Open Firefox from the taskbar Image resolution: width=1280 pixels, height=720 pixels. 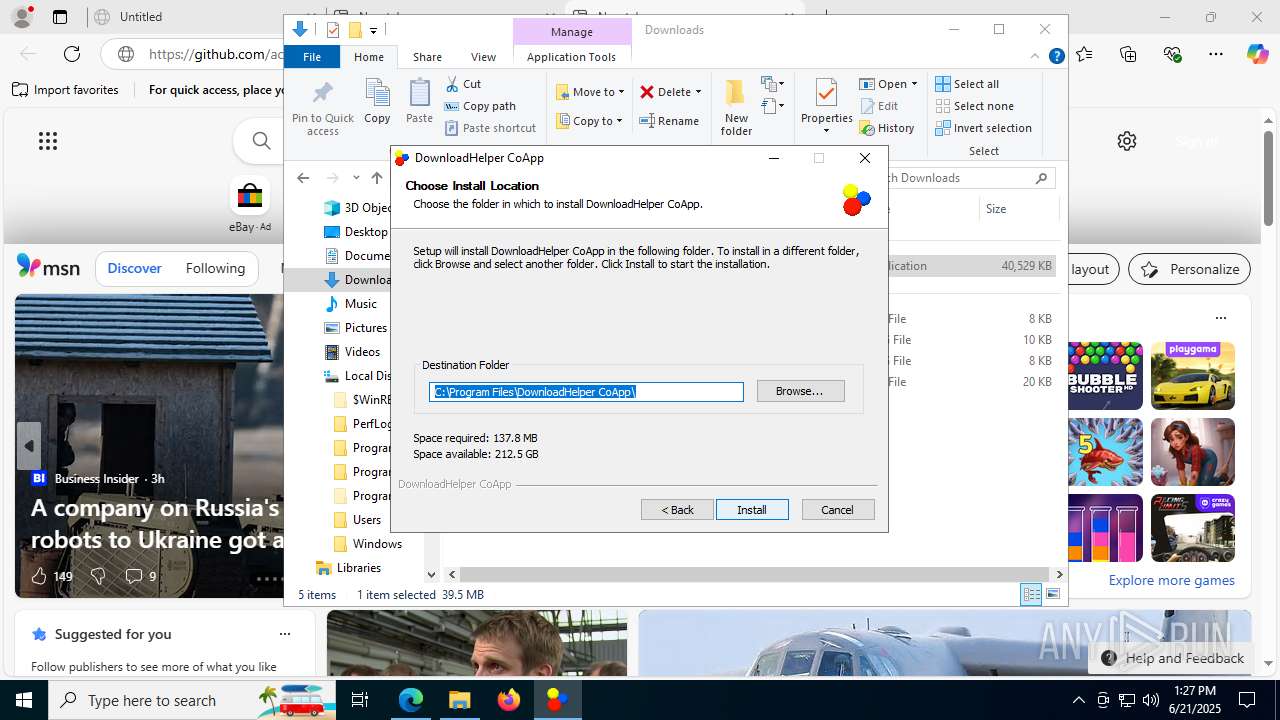[509, 700]
